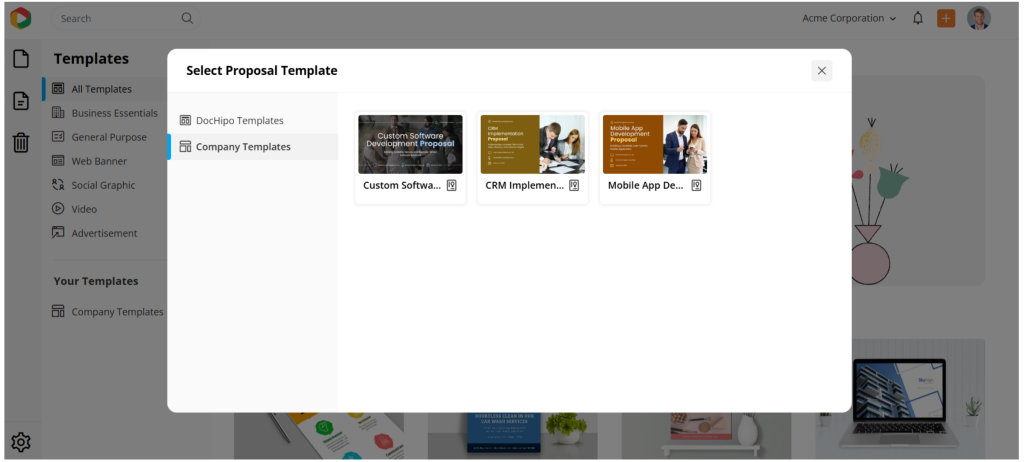Click the orange plus create button
The height and width of the screenshot is (462, 1024).
pyautogui.click(x=946, y=18)
